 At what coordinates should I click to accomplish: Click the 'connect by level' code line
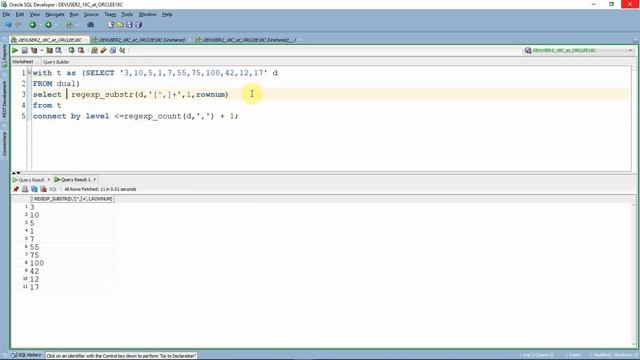tap(136, 116)
